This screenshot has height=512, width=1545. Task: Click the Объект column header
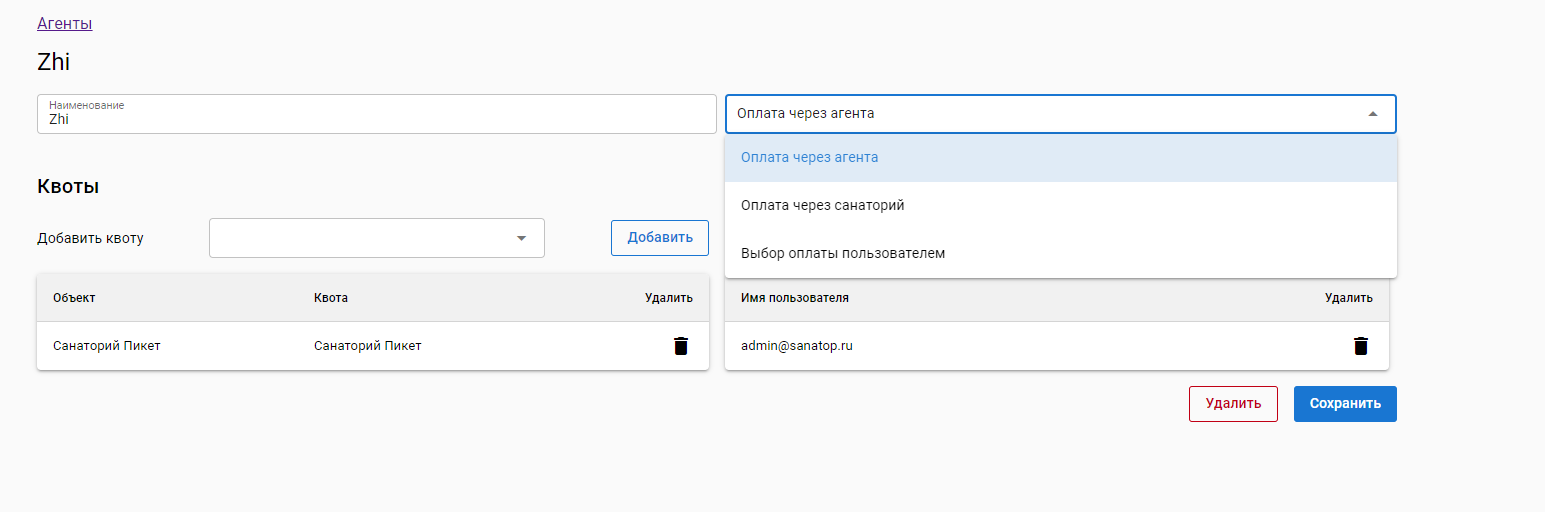click(x=75, y=298)
